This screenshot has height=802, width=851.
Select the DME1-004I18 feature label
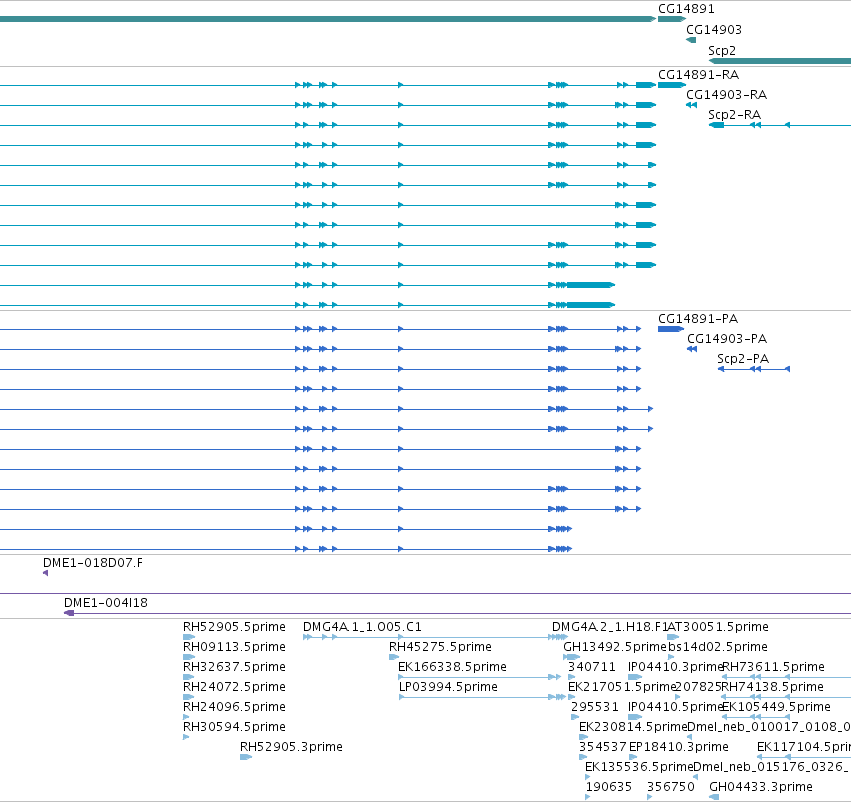pyautogui.click(x=106, y=603)
